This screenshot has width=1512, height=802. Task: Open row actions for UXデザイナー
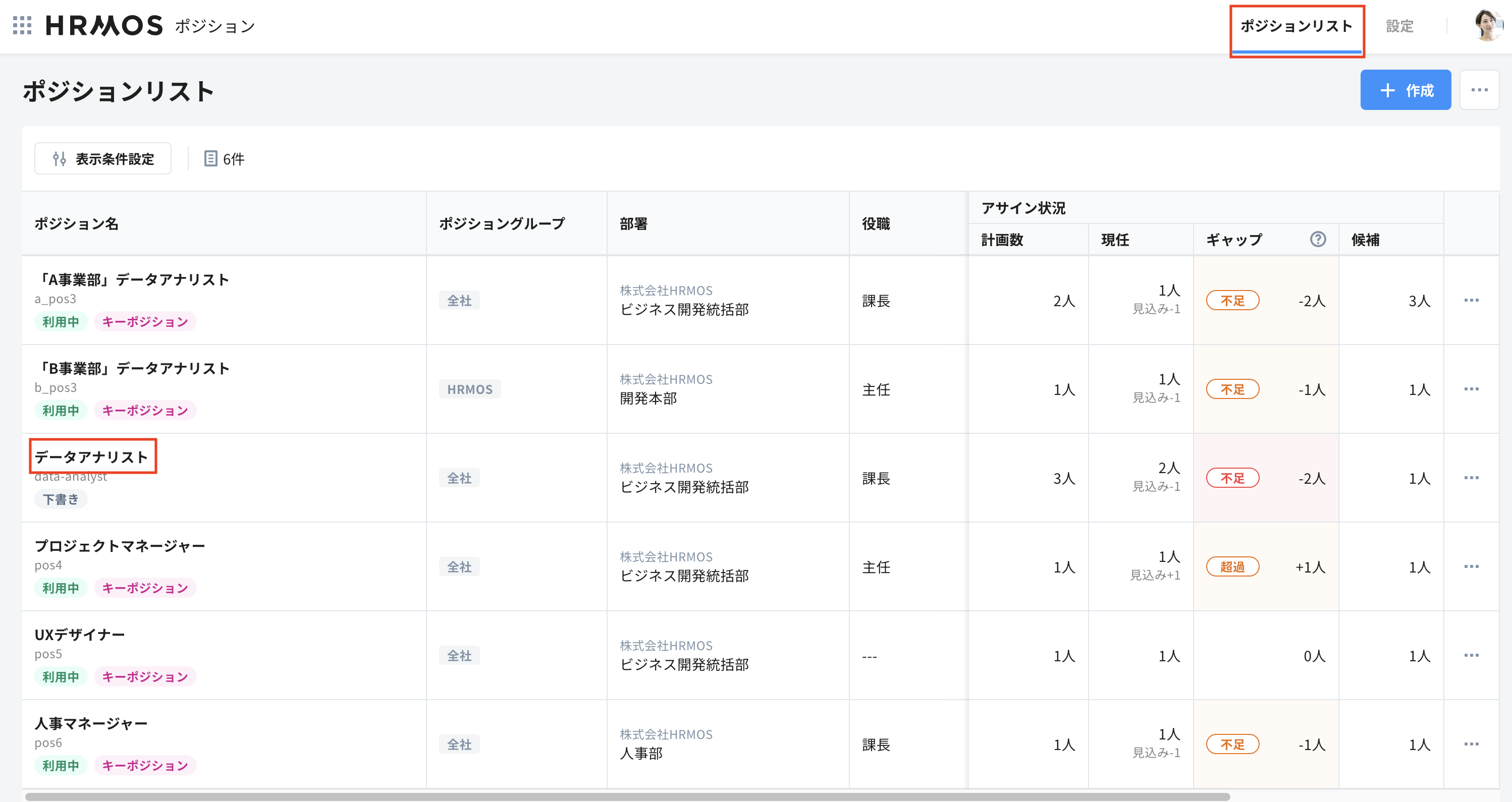[1472, 655]
